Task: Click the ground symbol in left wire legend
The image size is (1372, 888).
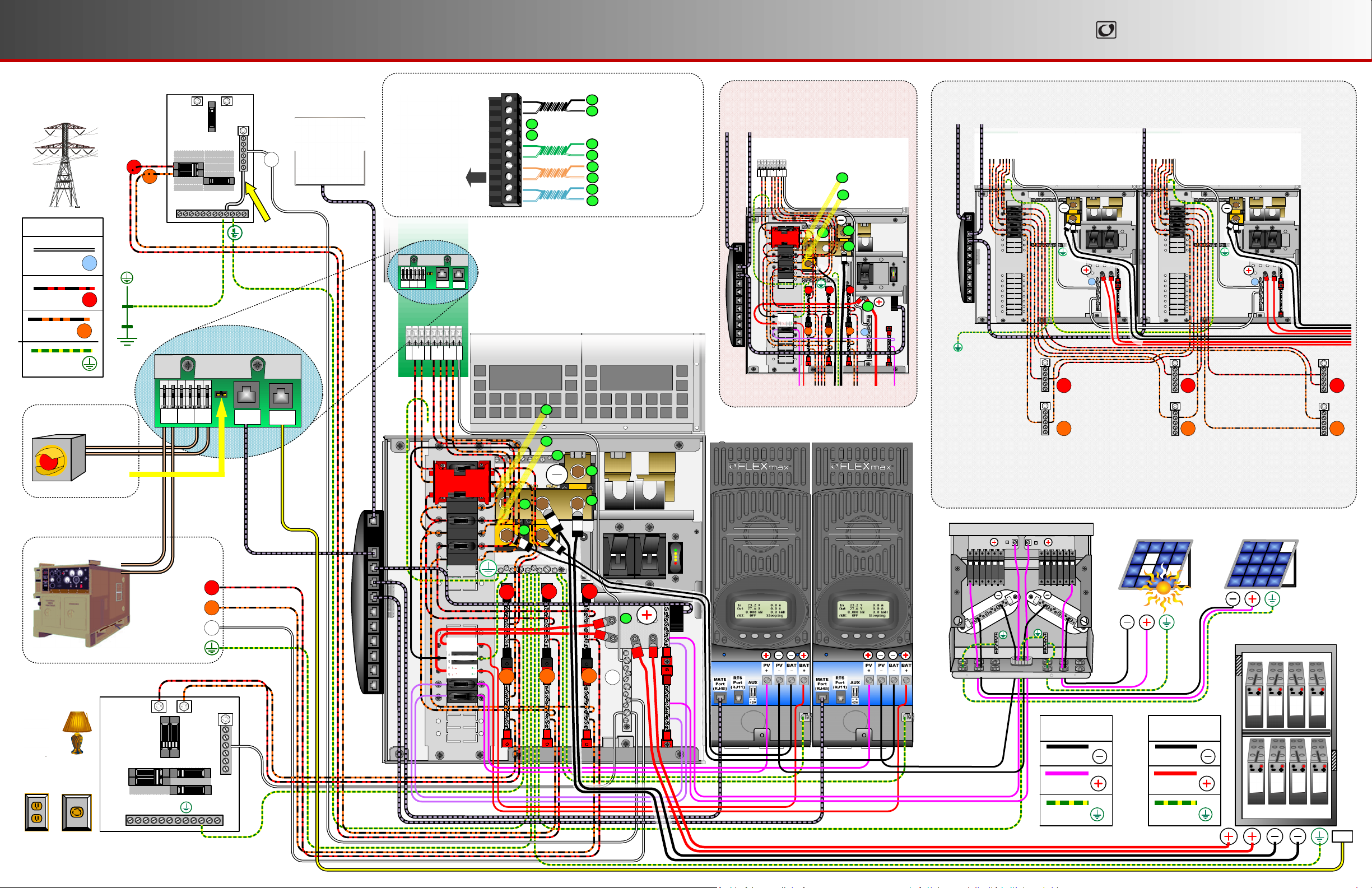Action: click(x=89, y=363)
